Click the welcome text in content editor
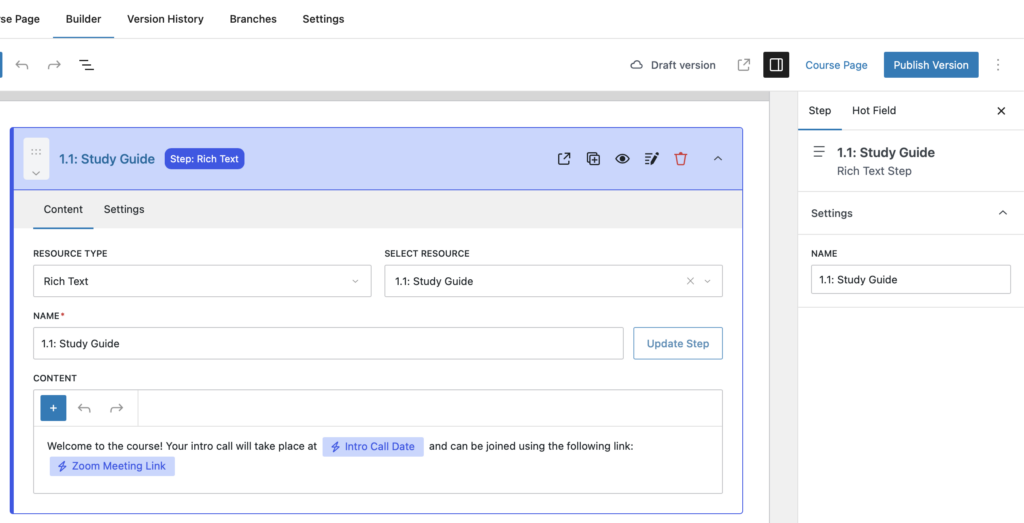The image size is (1024, 523). click(x=182, y=447)
